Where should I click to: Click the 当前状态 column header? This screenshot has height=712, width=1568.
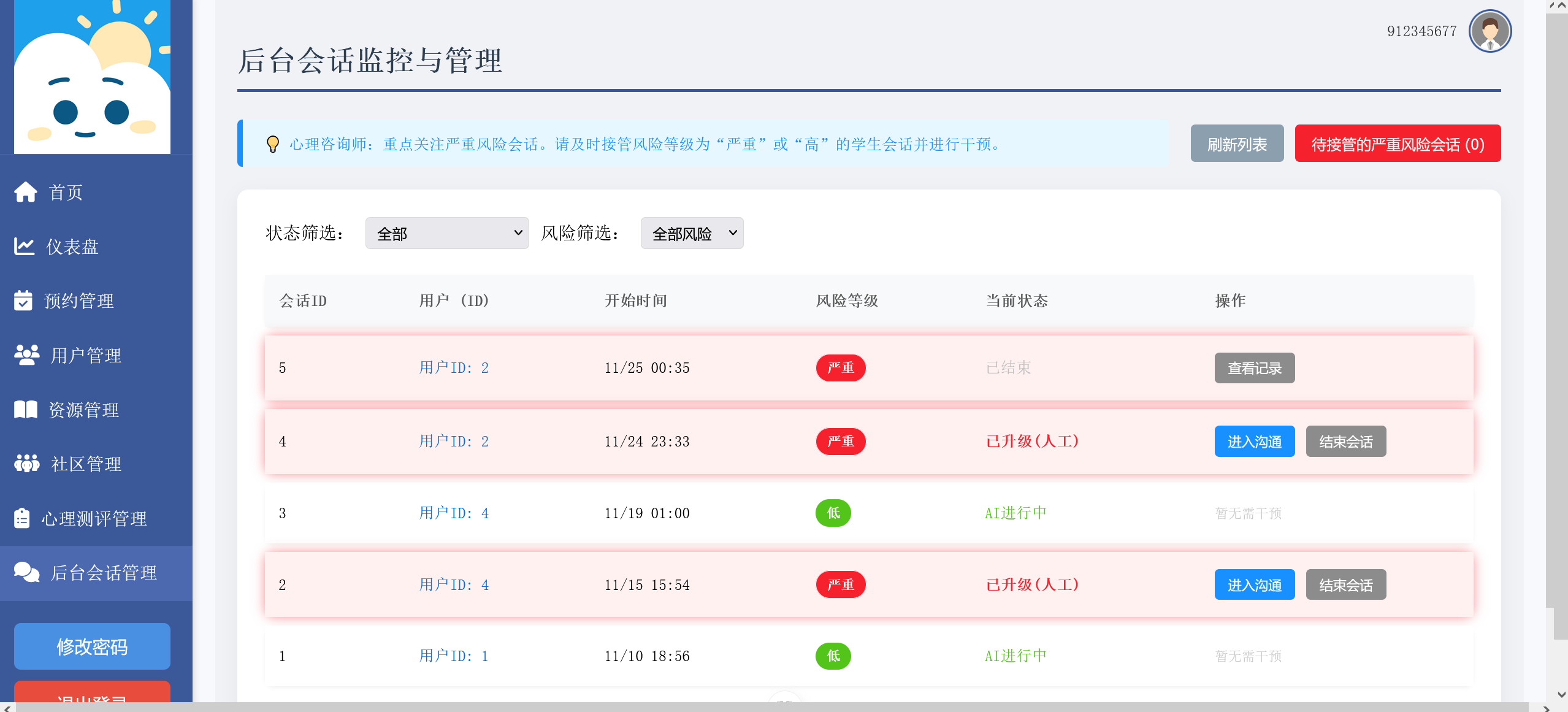tap(1017, 300)
